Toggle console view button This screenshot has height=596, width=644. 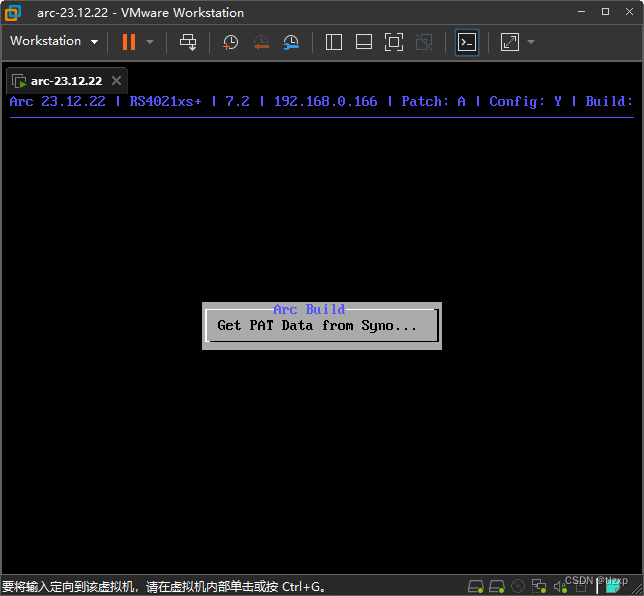click(467, 42)
